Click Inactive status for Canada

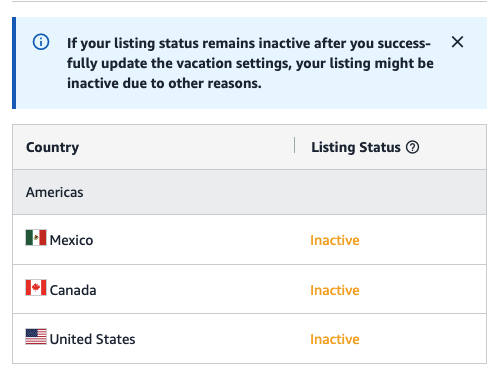(x=335, y=290)
